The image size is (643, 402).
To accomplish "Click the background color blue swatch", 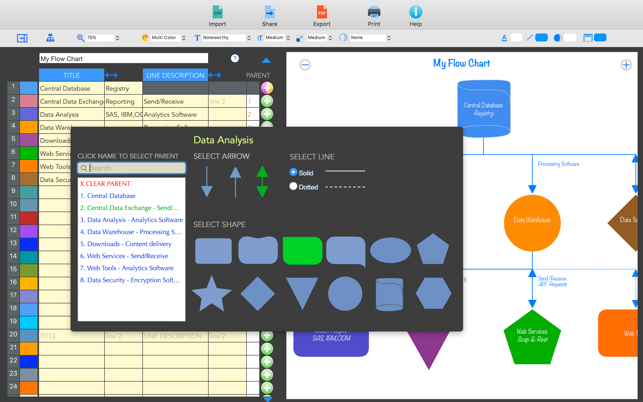I will point(600,38).
